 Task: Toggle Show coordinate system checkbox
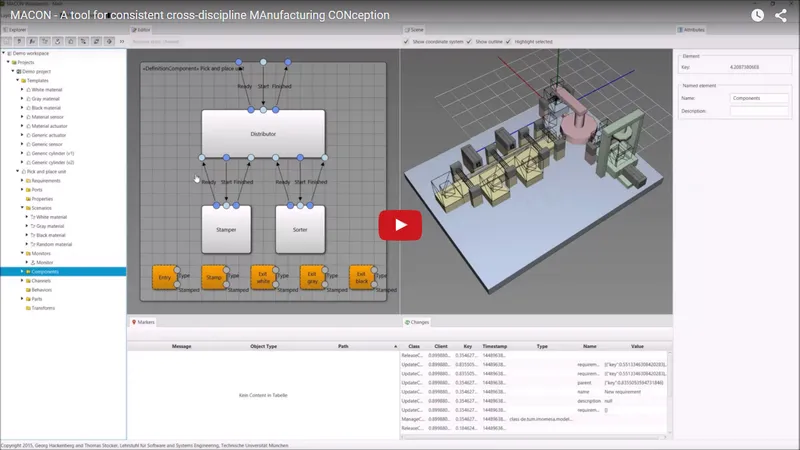tap(406, 42)
